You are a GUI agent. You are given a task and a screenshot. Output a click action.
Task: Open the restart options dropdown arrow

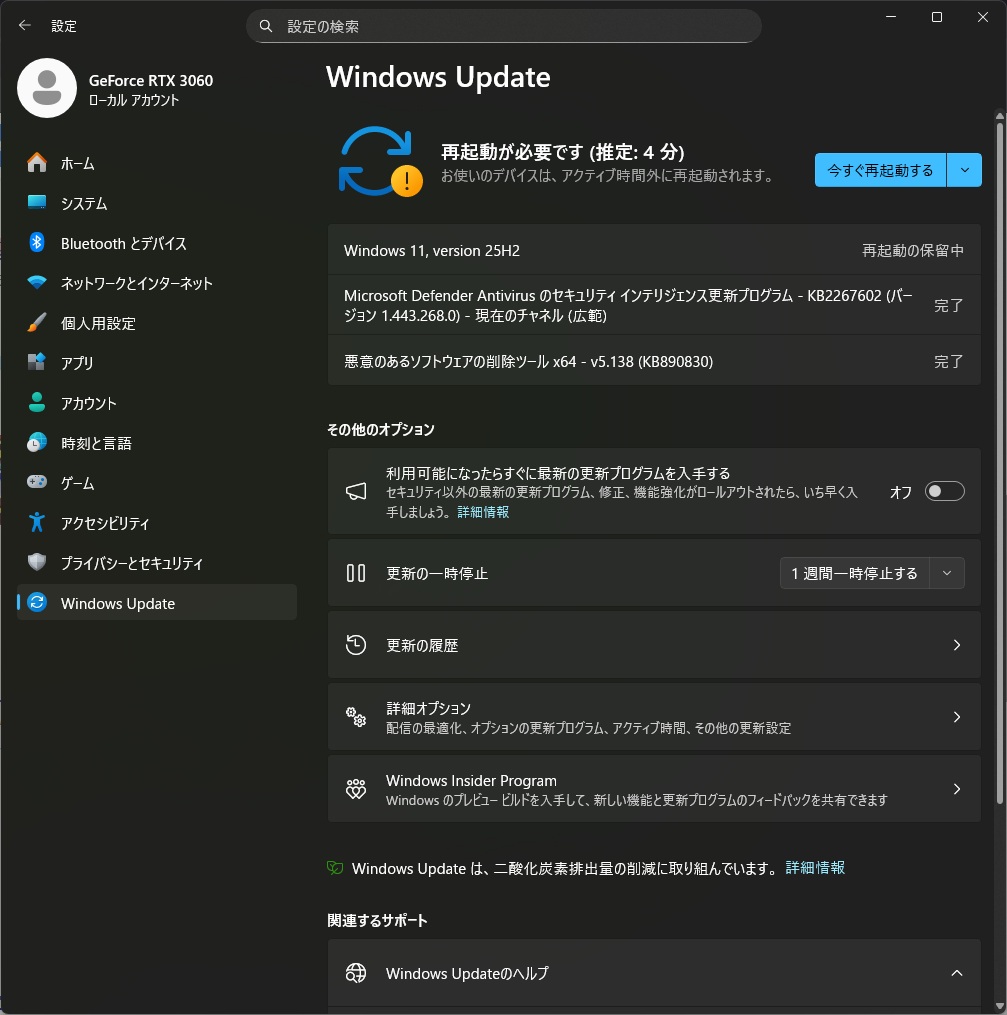click(x=964, y=170)
